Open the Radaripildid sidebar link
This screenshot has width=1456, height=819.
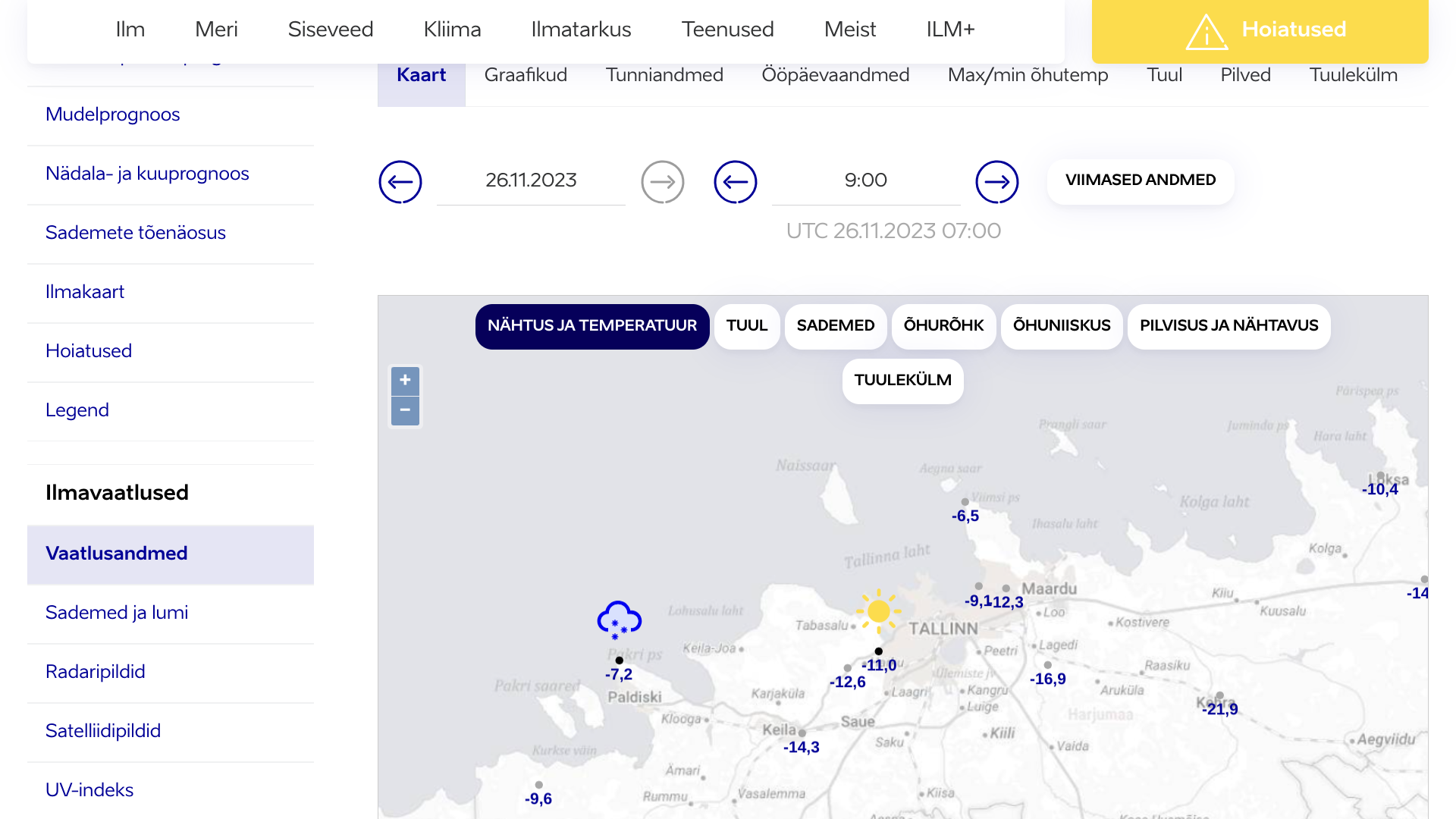(x=95, y=672)
